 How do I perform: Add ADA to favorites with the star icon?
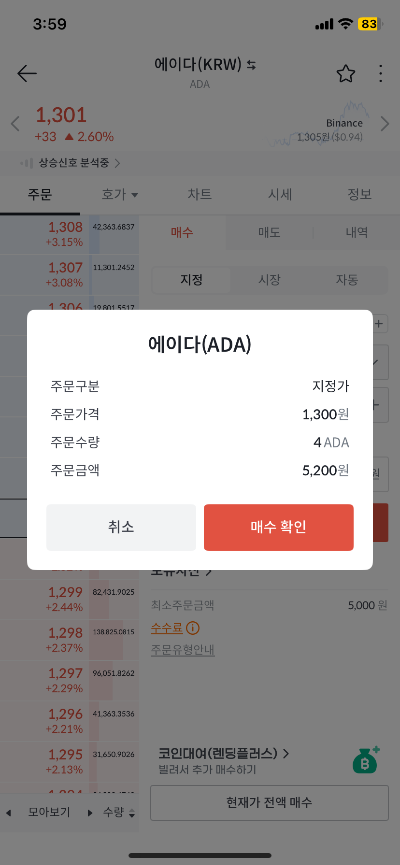346,73
